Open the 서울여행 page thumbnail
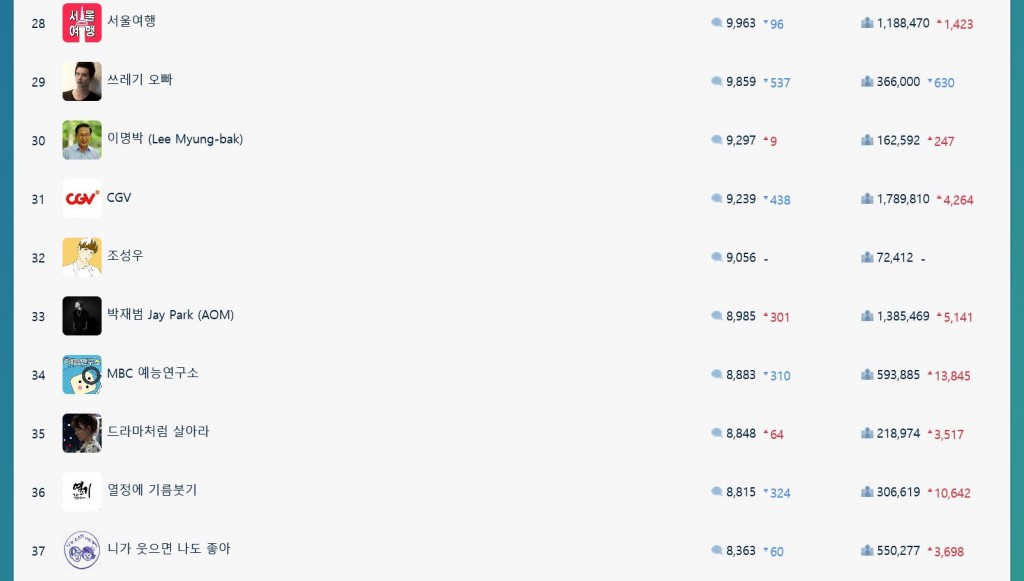Viewport: 1024px width, 581px height. click(x=82, y=23)
